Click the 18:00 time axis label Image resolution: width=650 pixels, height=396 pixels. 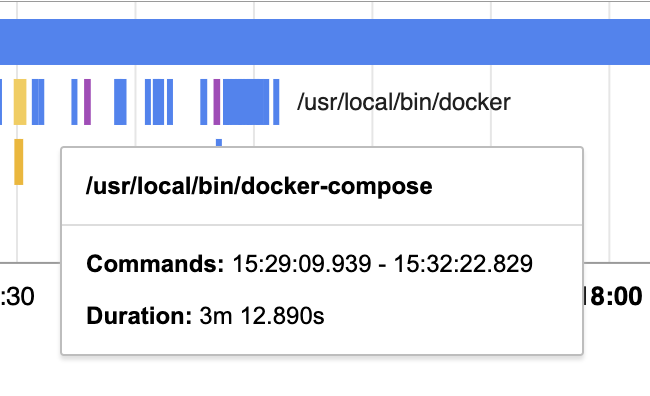(613, 296)
